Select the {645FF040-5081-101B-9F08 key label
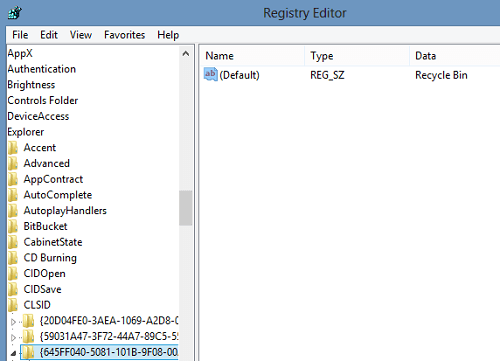This screenshot has width=500, height=361. (x=109, y=352)
